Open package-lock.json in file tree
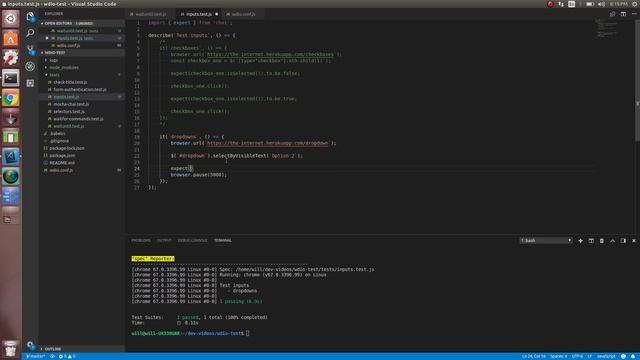This screenshot has width=640, height=360. (x=82, y=148)
